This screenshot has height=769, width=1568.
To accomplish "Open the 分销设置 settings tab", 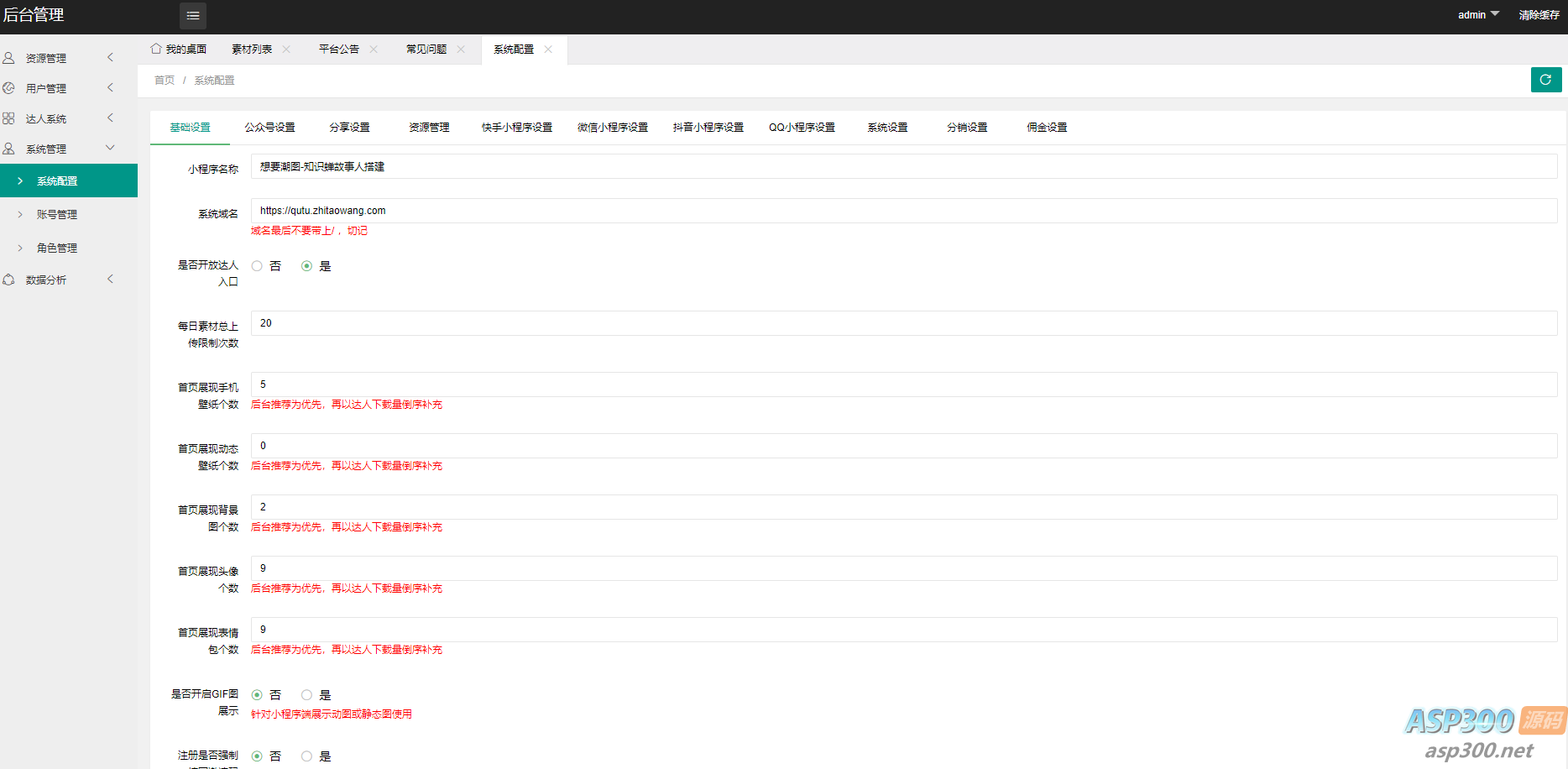I will point(967,128).
